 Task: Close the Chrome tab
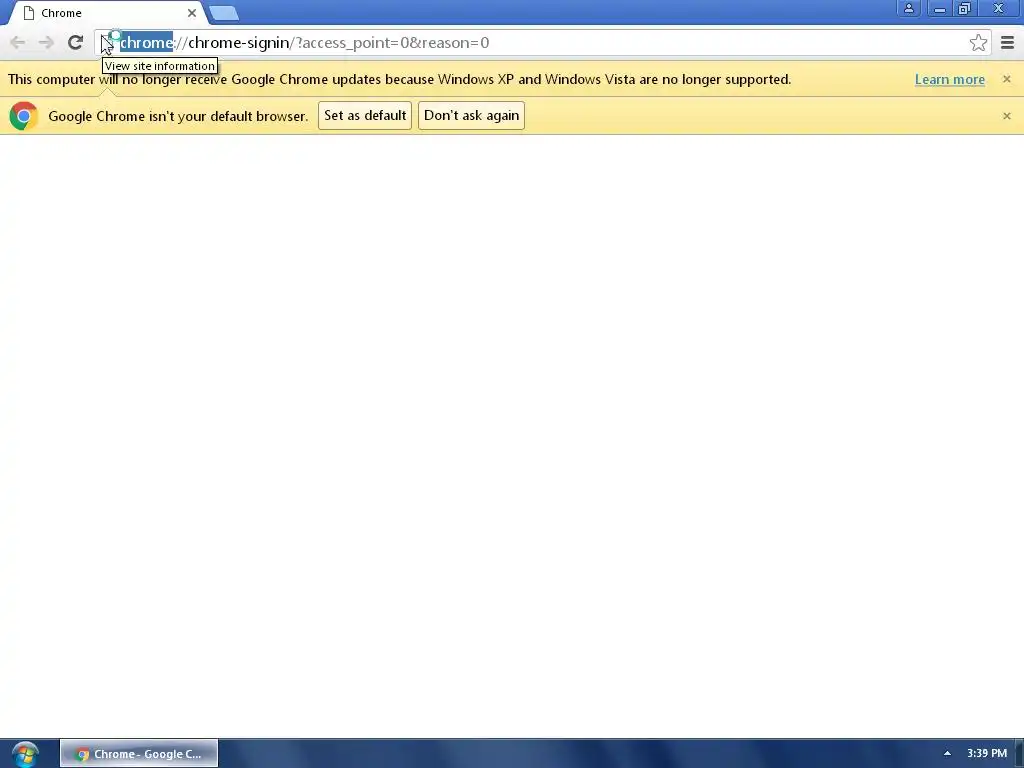191,13
